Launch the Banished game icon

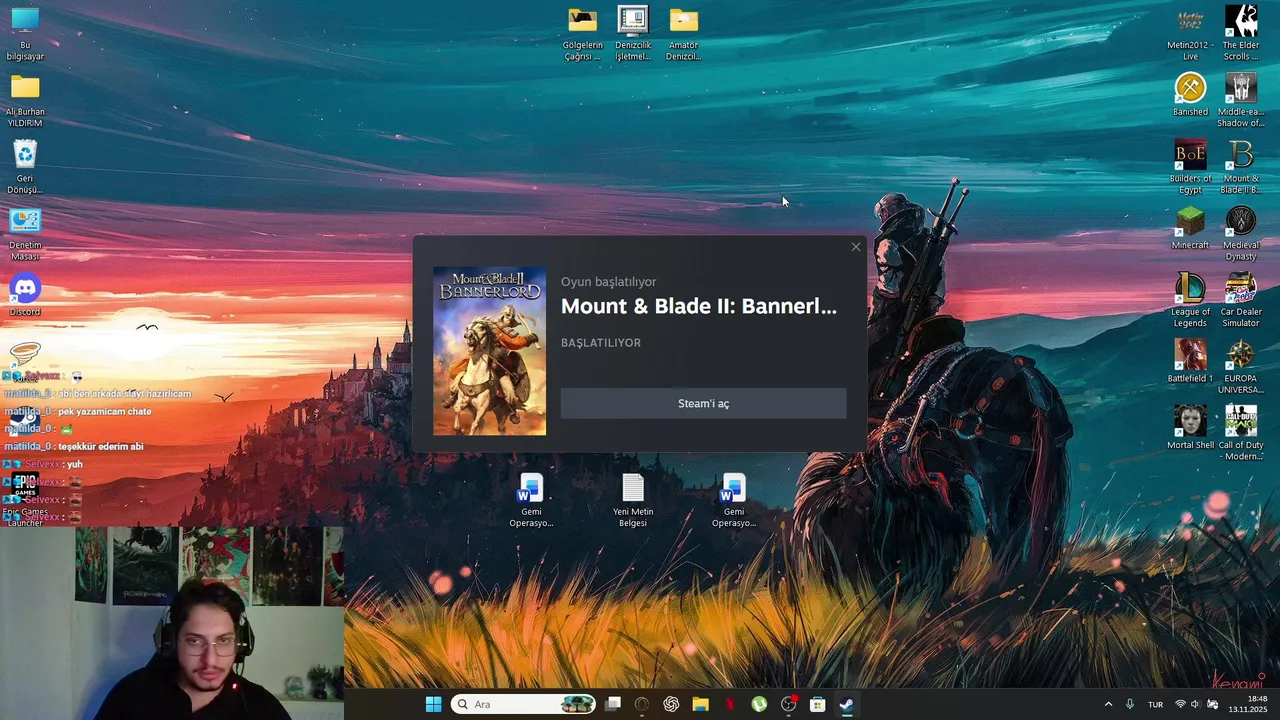tap(1190, 95)
